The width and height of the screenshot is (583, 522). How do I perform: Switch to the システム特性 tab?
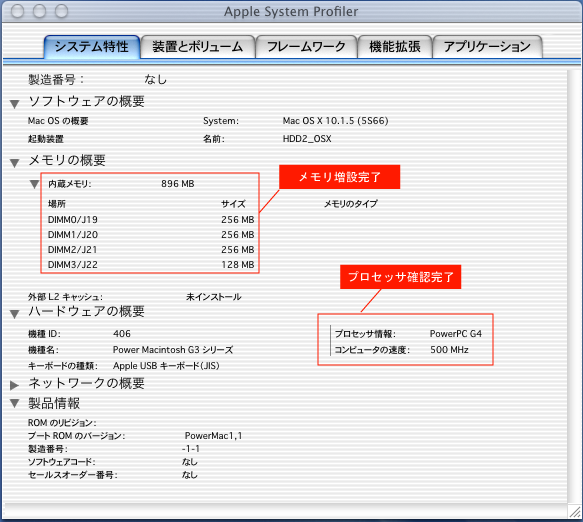click(92, 47)
